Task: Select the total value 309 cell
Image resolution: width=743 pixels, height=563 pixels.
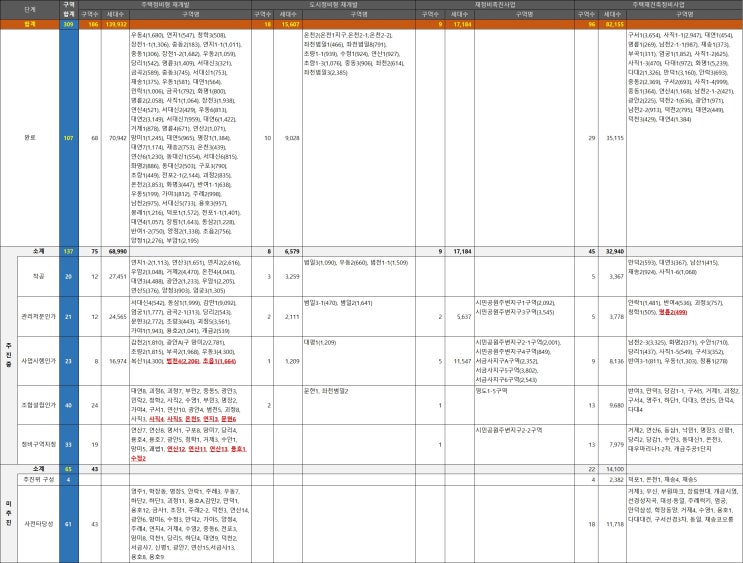Action: point(69,24)
